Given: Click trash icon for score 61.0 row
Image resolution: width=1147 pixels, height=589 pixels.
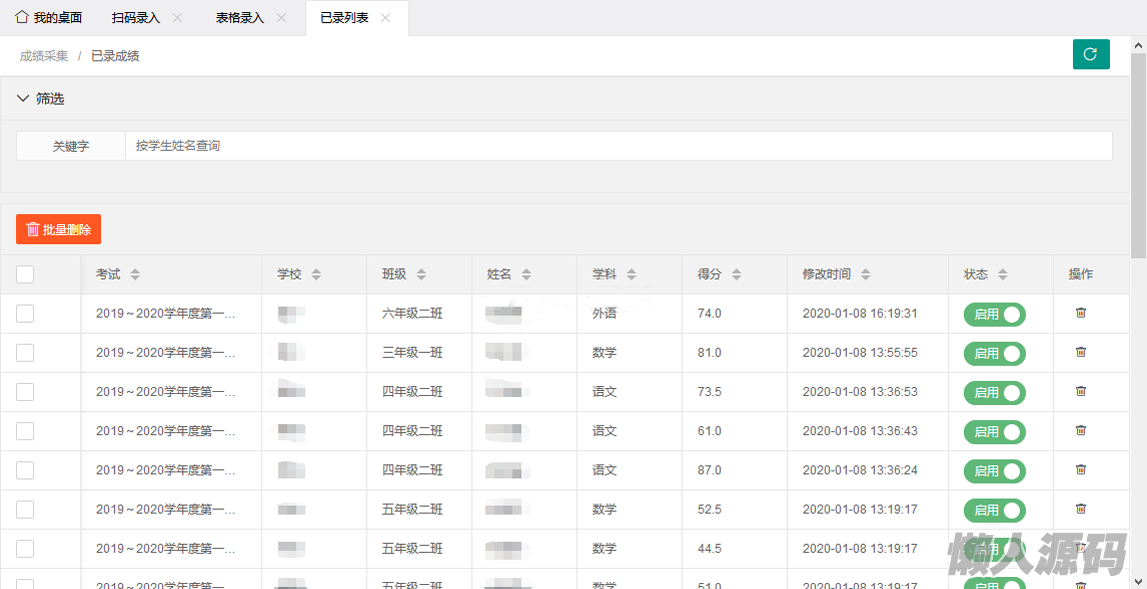Looking at the screenshot, I should tap(1080, 430).
